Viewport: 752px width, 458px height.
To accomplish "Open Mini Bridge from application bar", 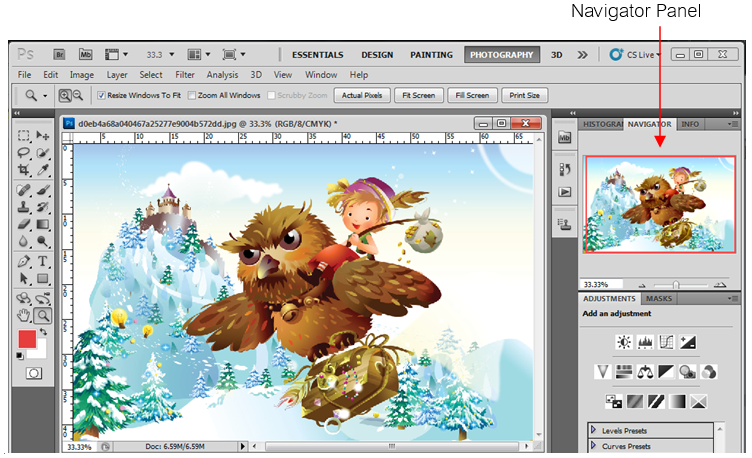I will (85, 54).
